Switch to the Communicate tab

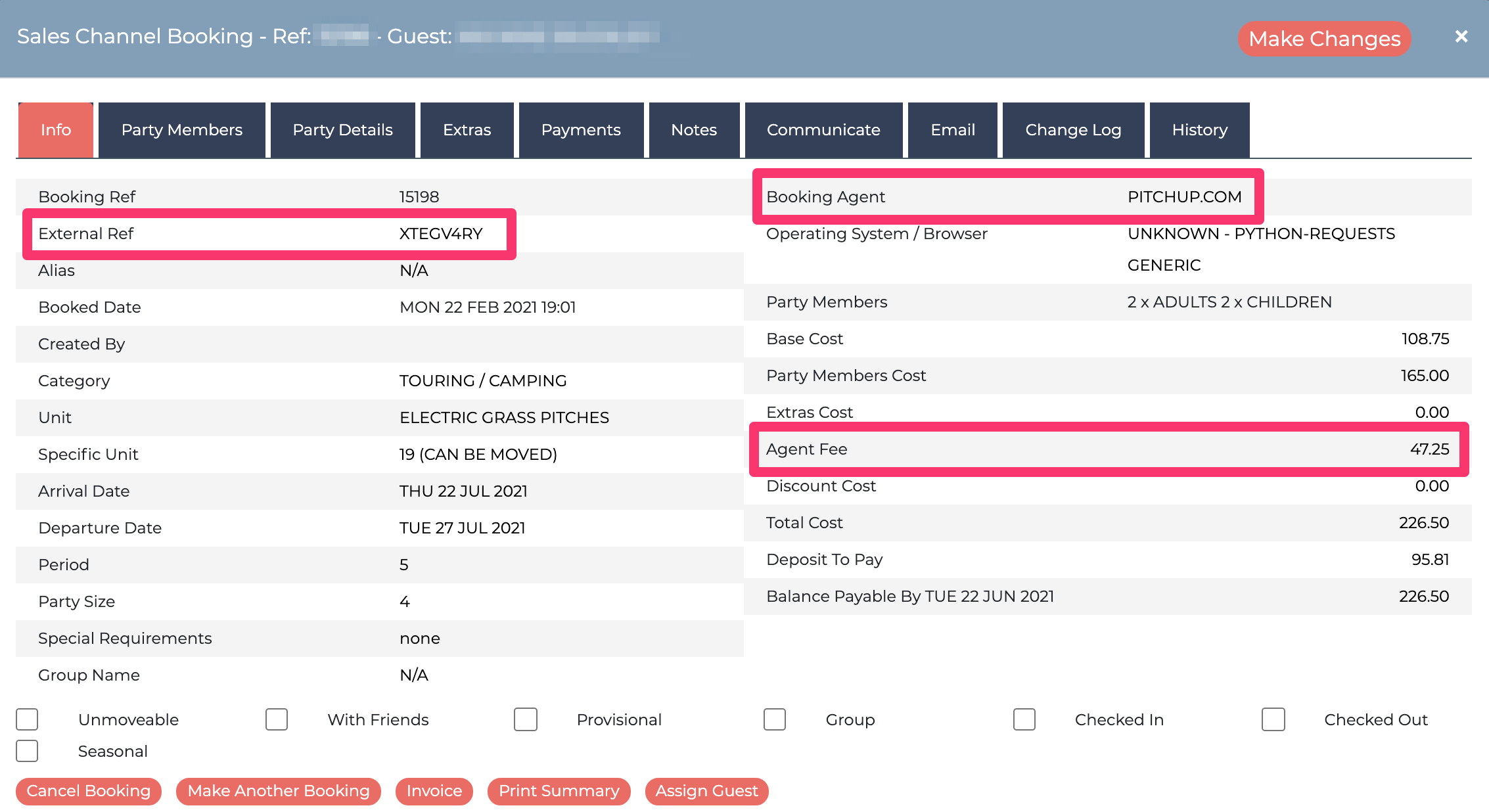point(823,130)
